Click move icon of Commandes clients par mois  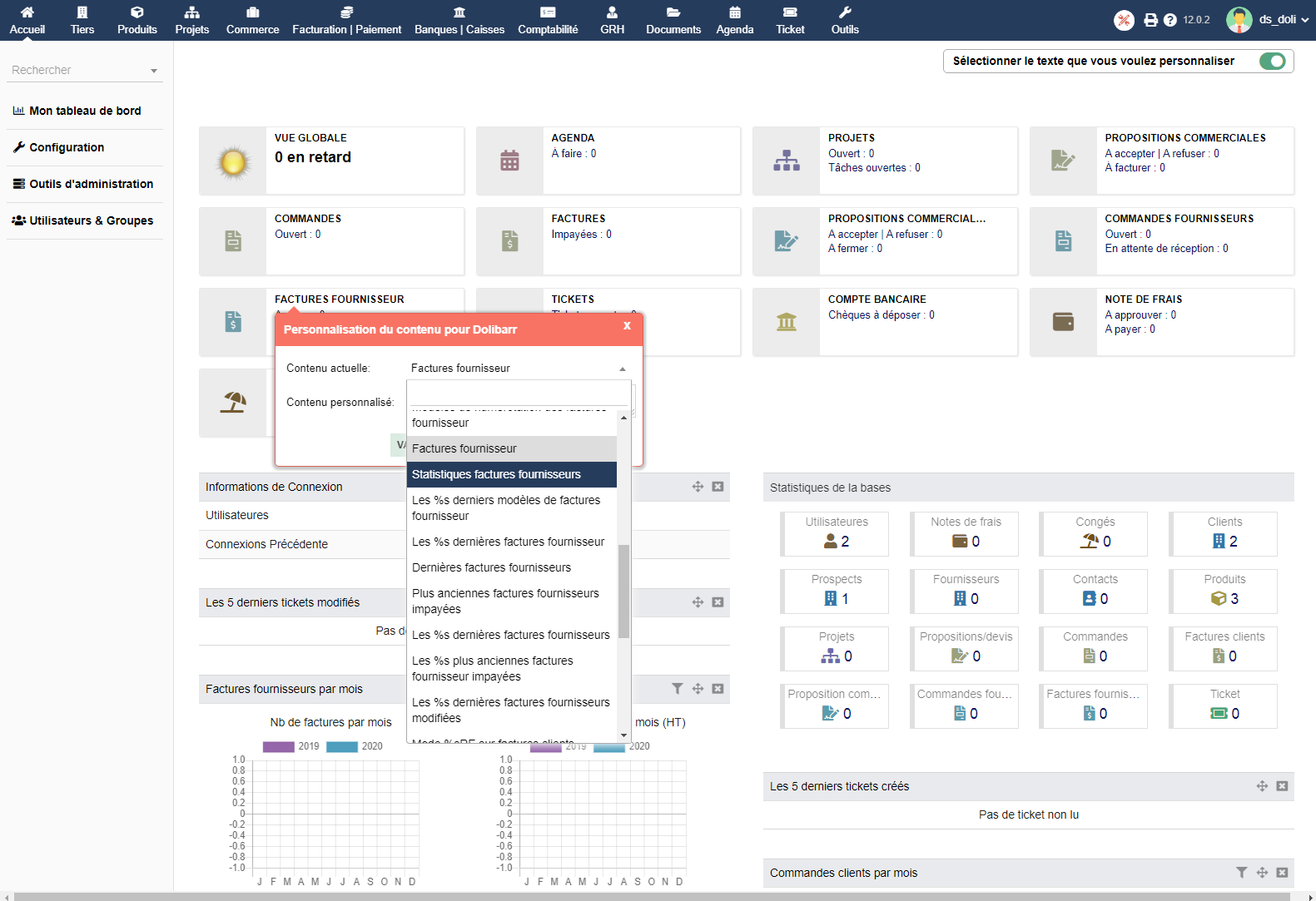[1262, 873]
